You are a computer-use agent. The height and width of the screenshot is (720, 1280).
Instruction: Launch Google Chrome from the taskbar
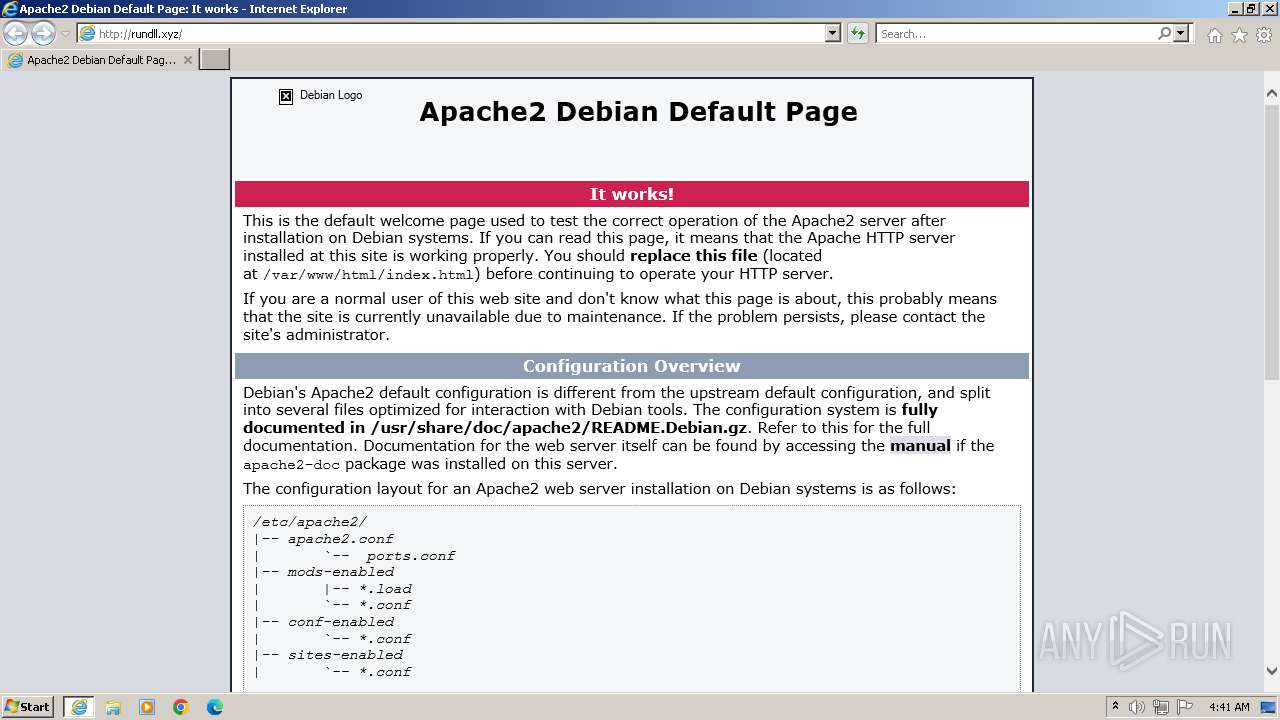coord(181,707)
